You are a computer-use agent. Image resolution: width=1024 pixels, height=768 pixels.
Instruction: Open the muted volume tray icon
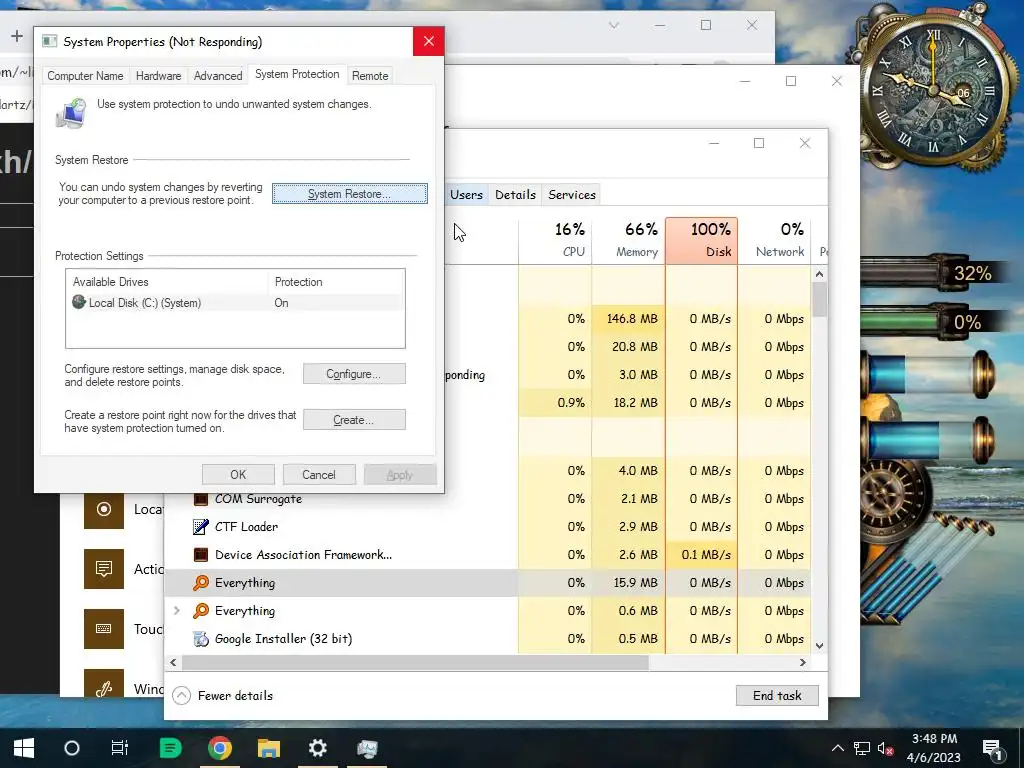click(x=886, y=748)
